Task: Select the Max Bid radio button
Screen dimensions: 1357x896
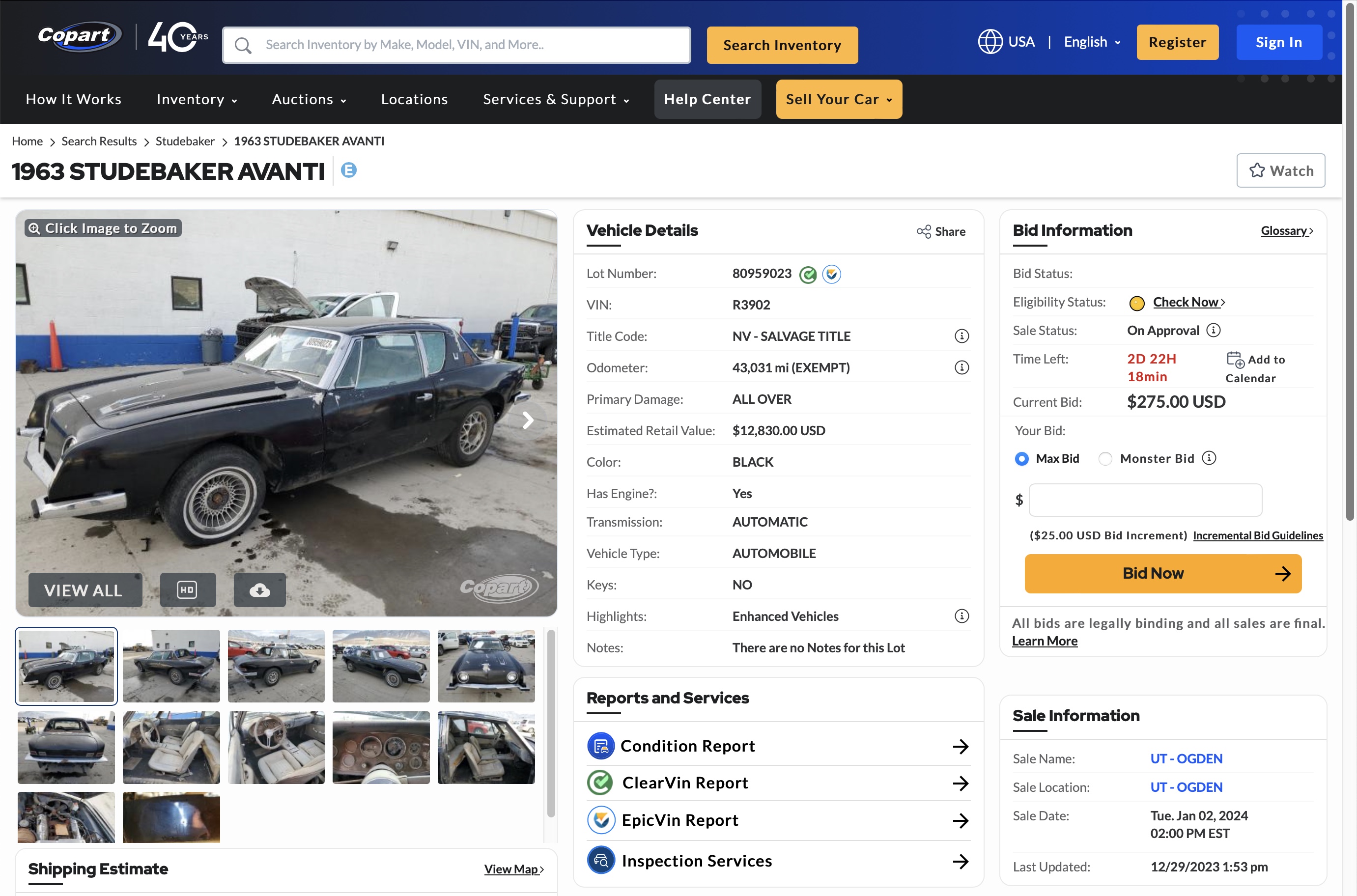Action: coord(1021,459)
